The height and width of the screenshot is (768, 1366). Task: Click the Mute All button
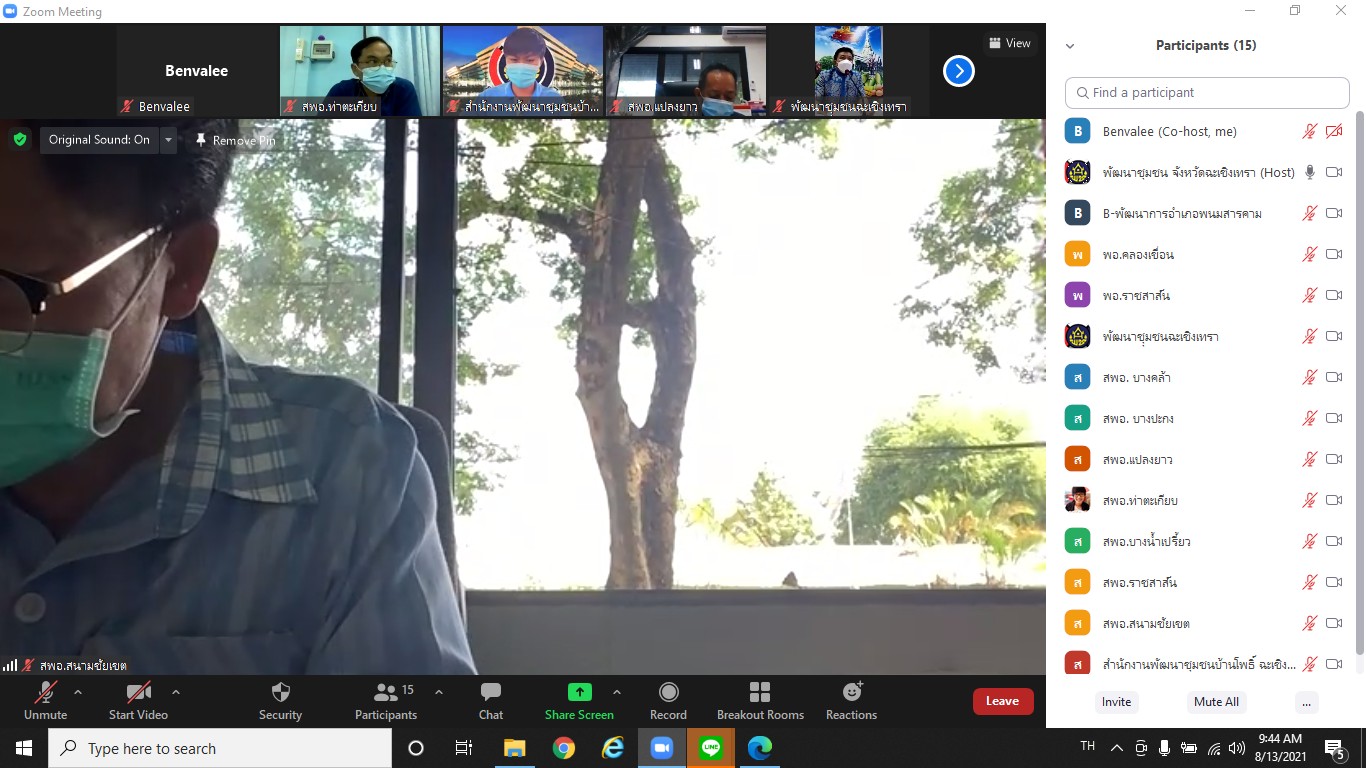point(1216,702)
